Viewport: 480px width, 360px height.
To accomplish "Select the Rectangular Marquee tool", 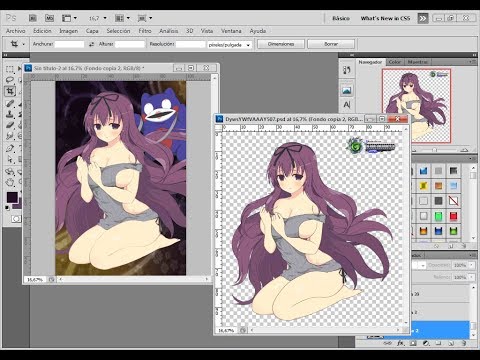I will (x=10, y=69).
